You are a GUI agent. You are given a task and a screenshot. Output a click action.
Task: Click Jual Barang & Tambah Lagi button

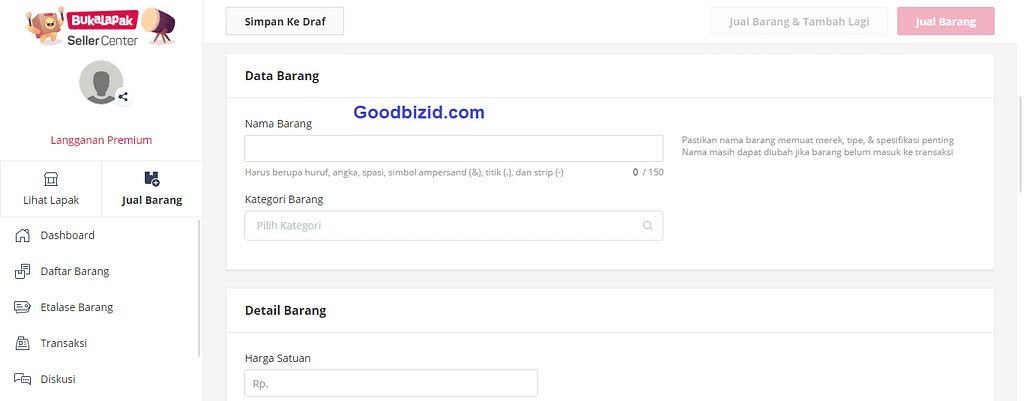tap(799, 21)
